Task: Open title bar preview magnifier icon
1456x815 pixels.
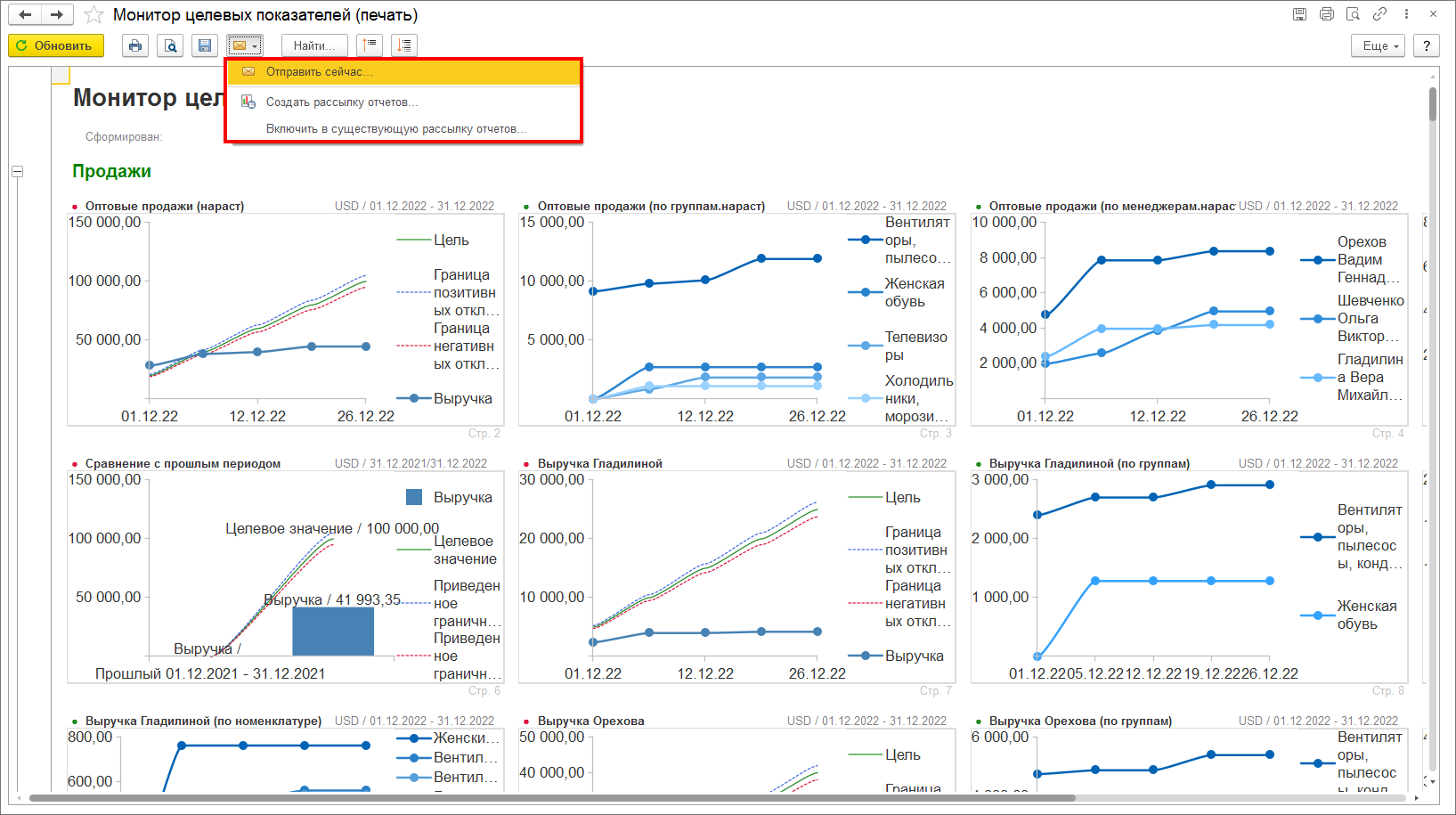Action: pyautogui.click(x=1353, y=14)
